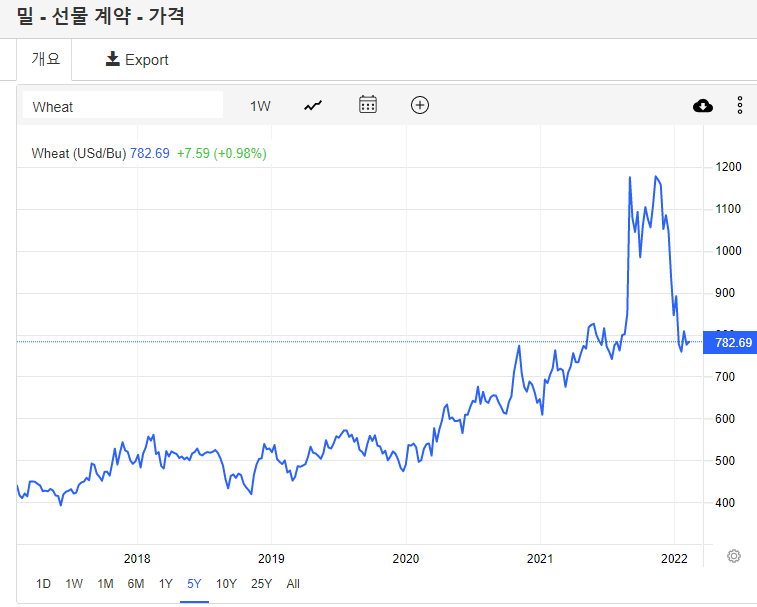Click the 1200 y-axis label

click(x=728, y=167)
